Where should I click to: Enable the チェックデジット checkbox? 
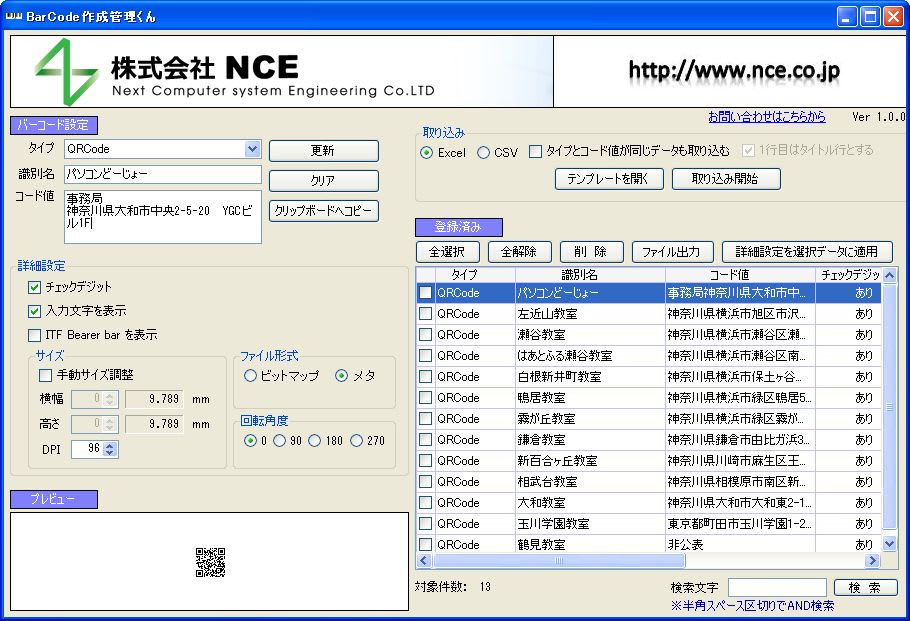click(35, 287)
